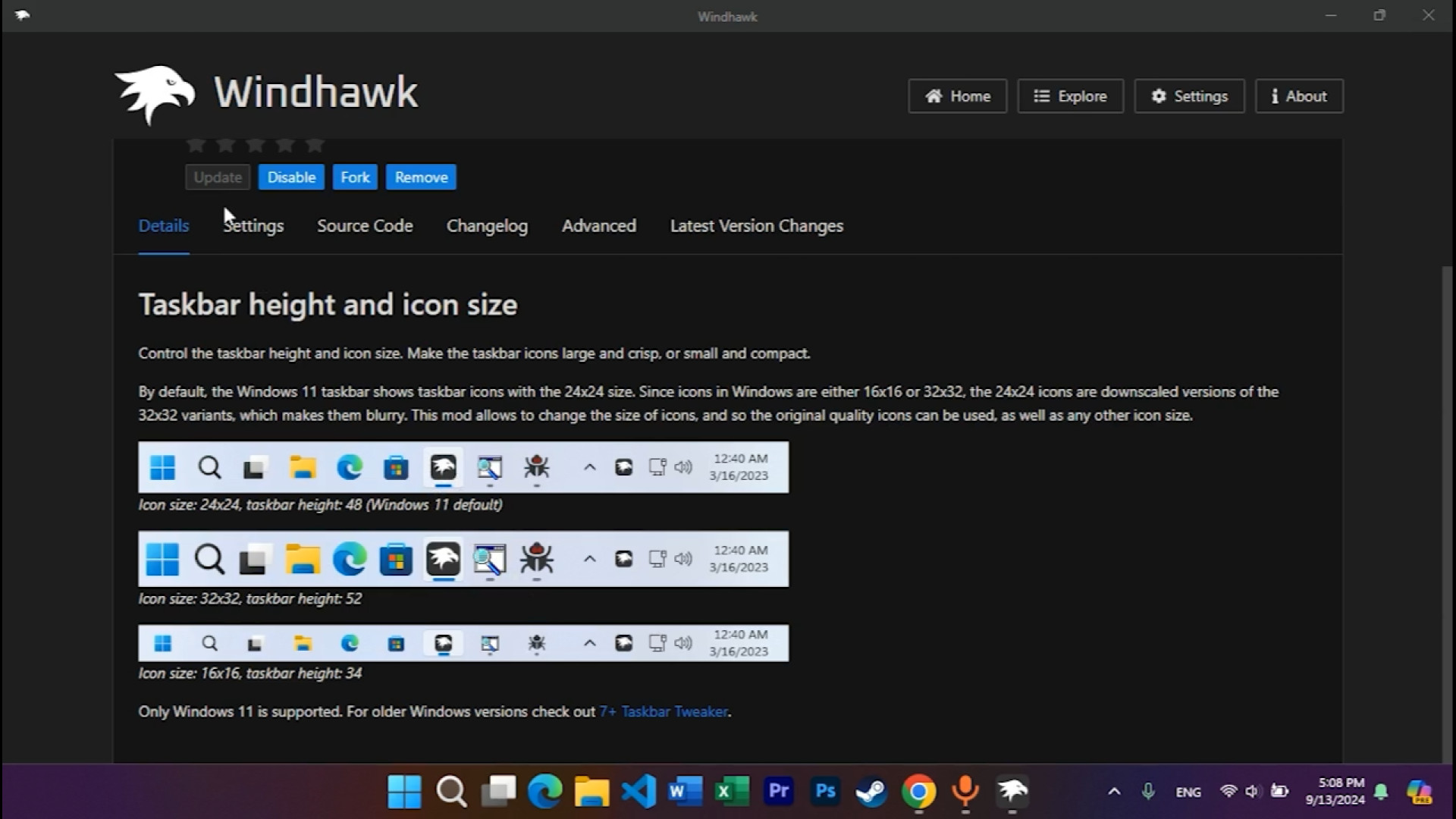The image size is (1456, 819).
Task: Click the Disable mod button
Action: (x=291, y=177)
